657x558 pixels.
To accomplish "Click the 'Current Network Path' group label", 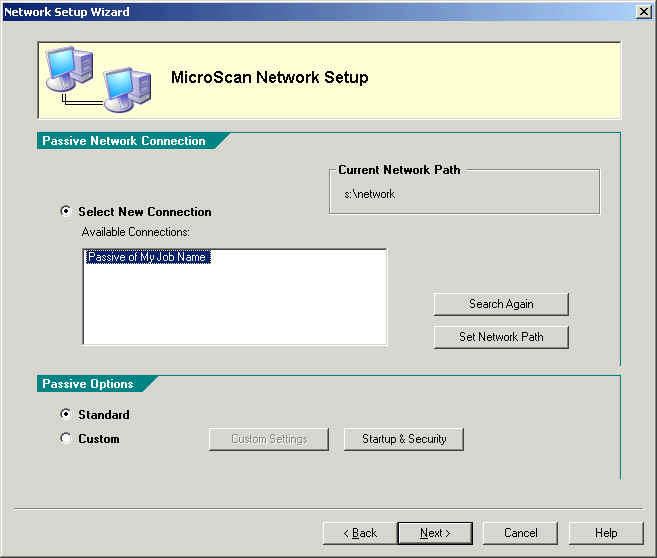I will [x=399, y=170].
